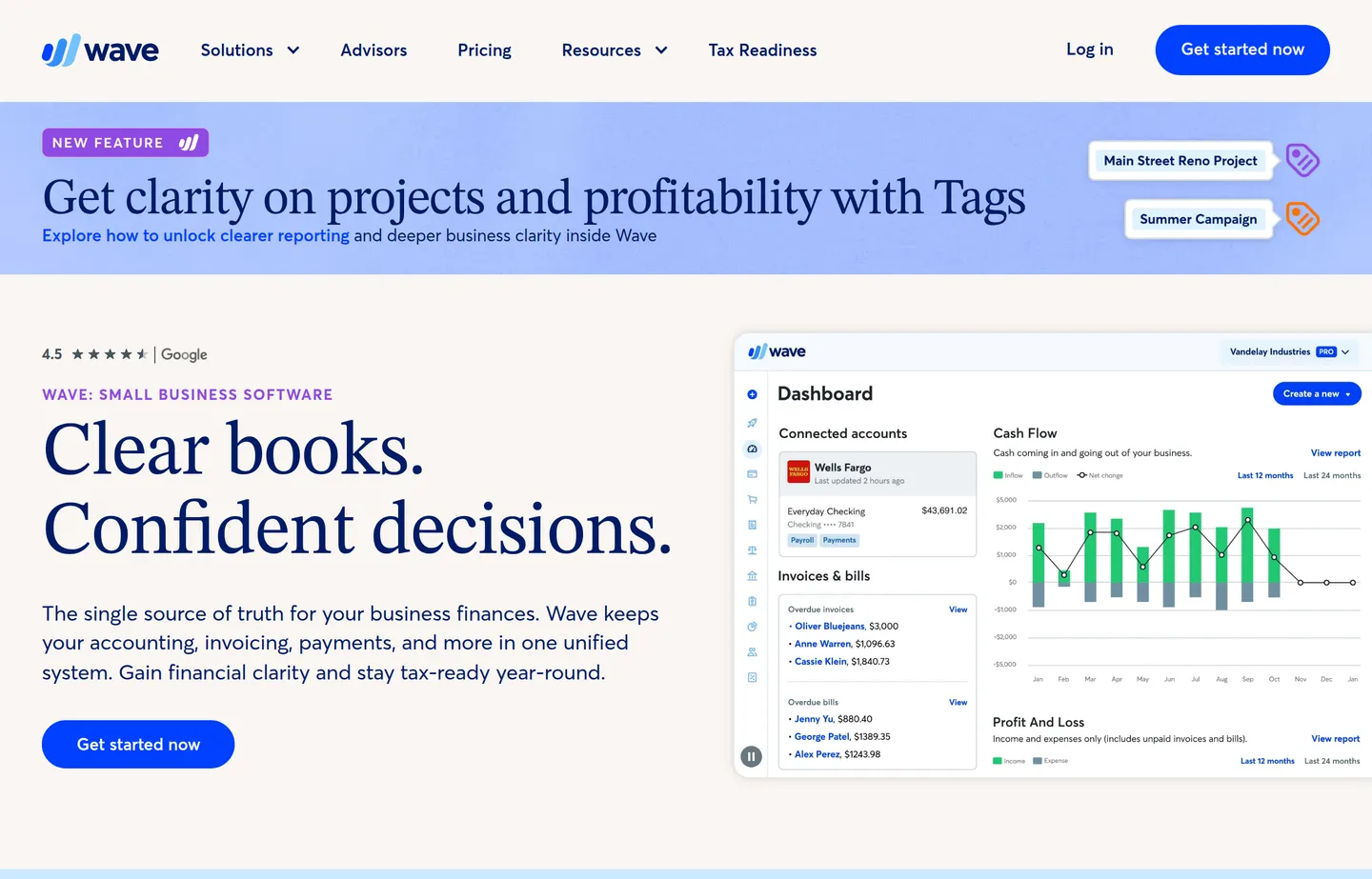The height and width of the screenshot is (879, 1372).
Task: Click the Wave logo inside dashboard preview
Action: click(777, 351)
